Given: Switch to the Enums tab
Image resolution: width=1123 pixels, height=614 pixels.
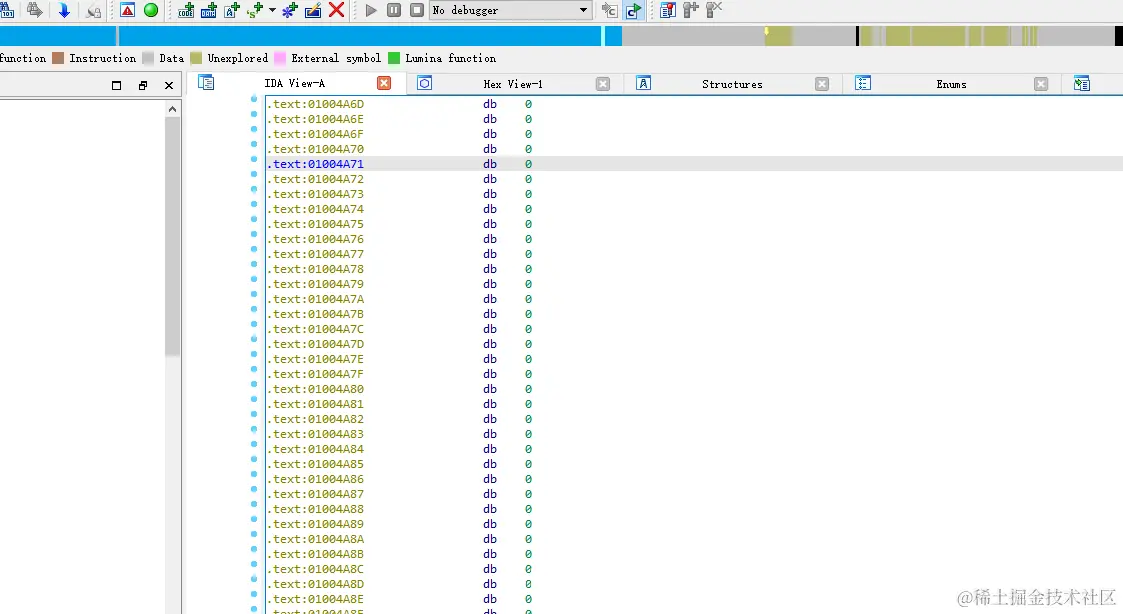Looking at the screenshot, I should [x=951, y=84].
